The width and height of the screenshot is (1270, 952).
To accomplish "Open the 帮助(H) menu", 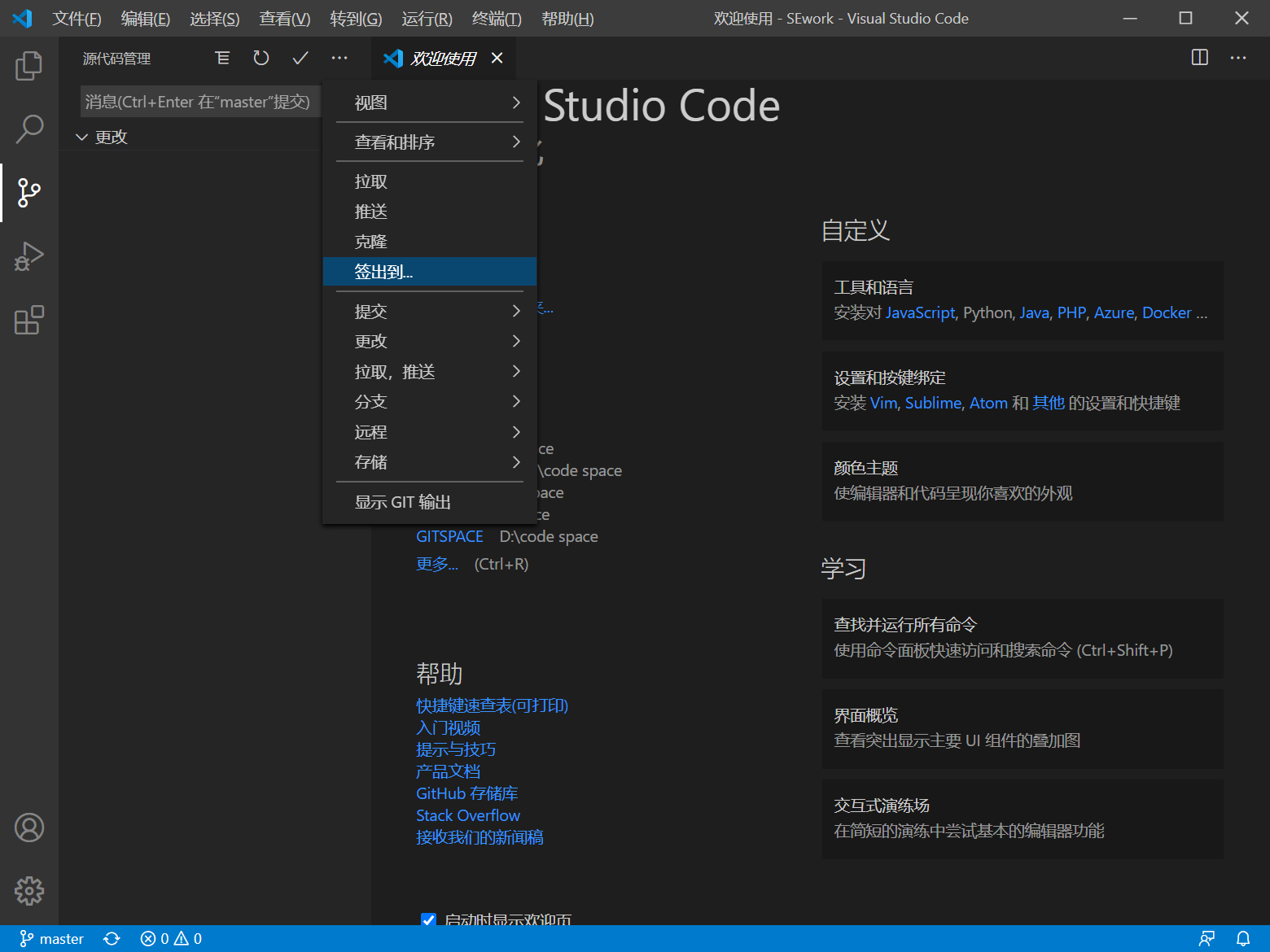I will click(567, 18).
